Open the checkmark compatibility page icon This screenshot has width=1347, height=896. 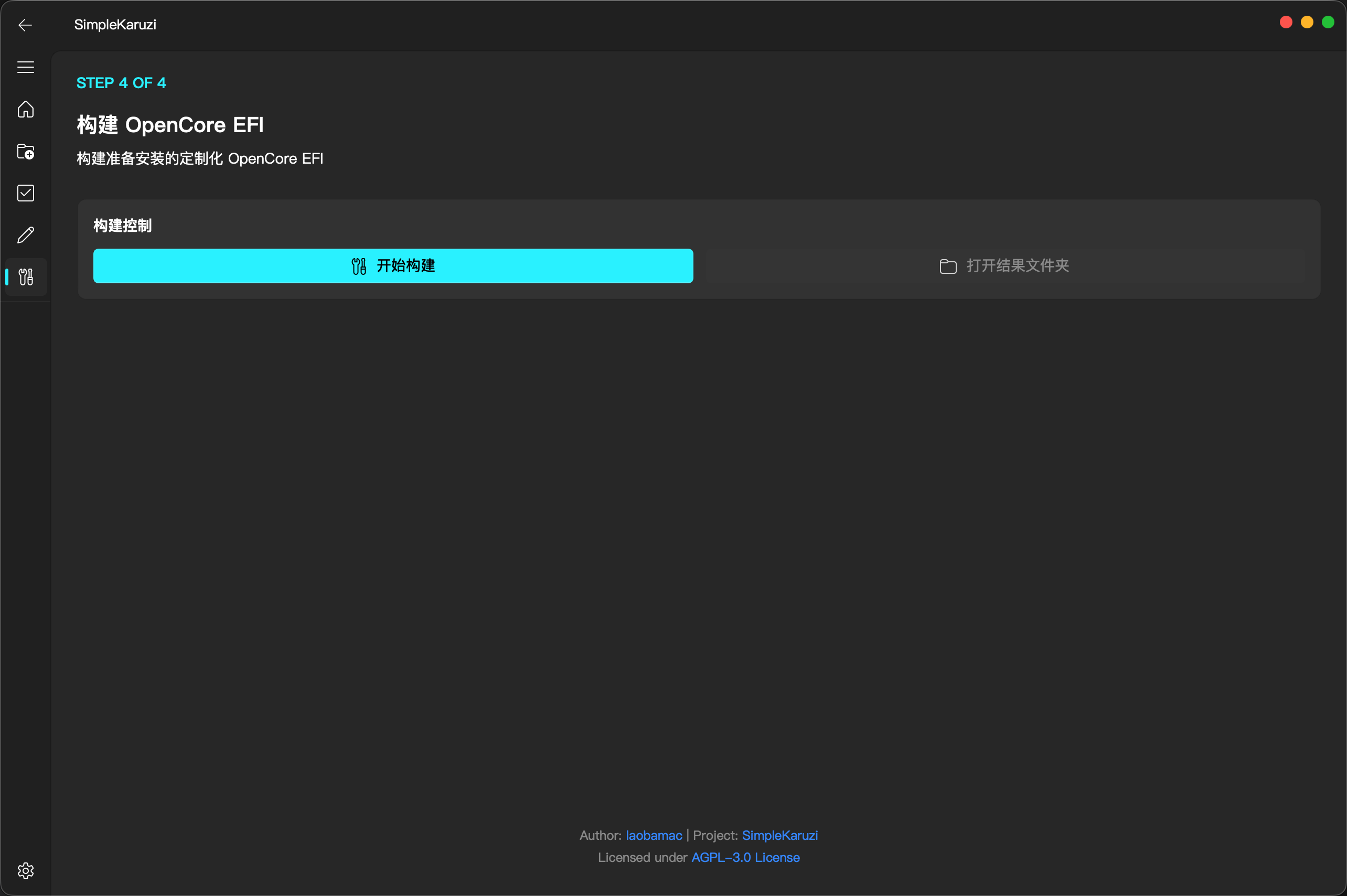[x=26, y=193]
